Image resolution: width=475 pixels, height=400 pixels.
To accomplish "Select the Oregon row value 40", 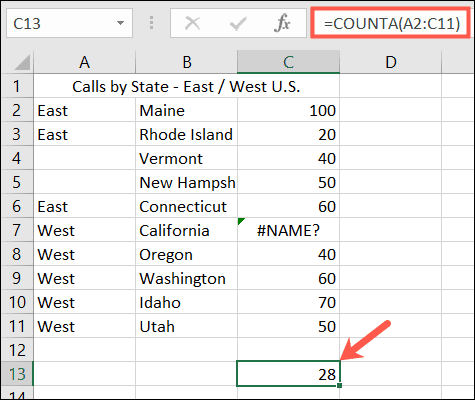I will click(x=288, y=254).
